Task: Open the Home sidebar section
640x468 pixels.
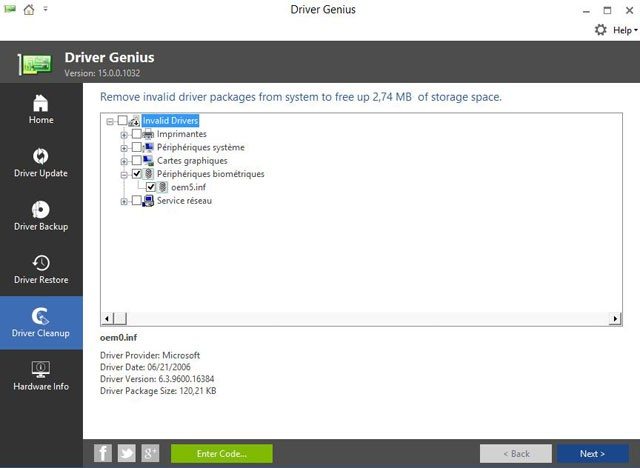Action: (x=41, y=109)
